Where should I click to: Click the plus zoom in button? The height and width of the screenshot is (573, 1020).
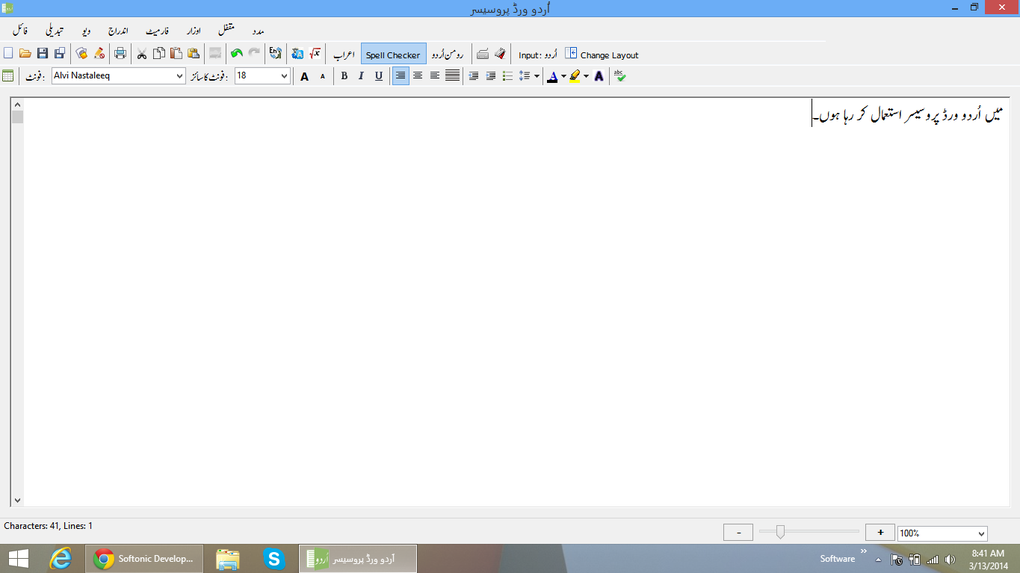[x=880, y=533]
